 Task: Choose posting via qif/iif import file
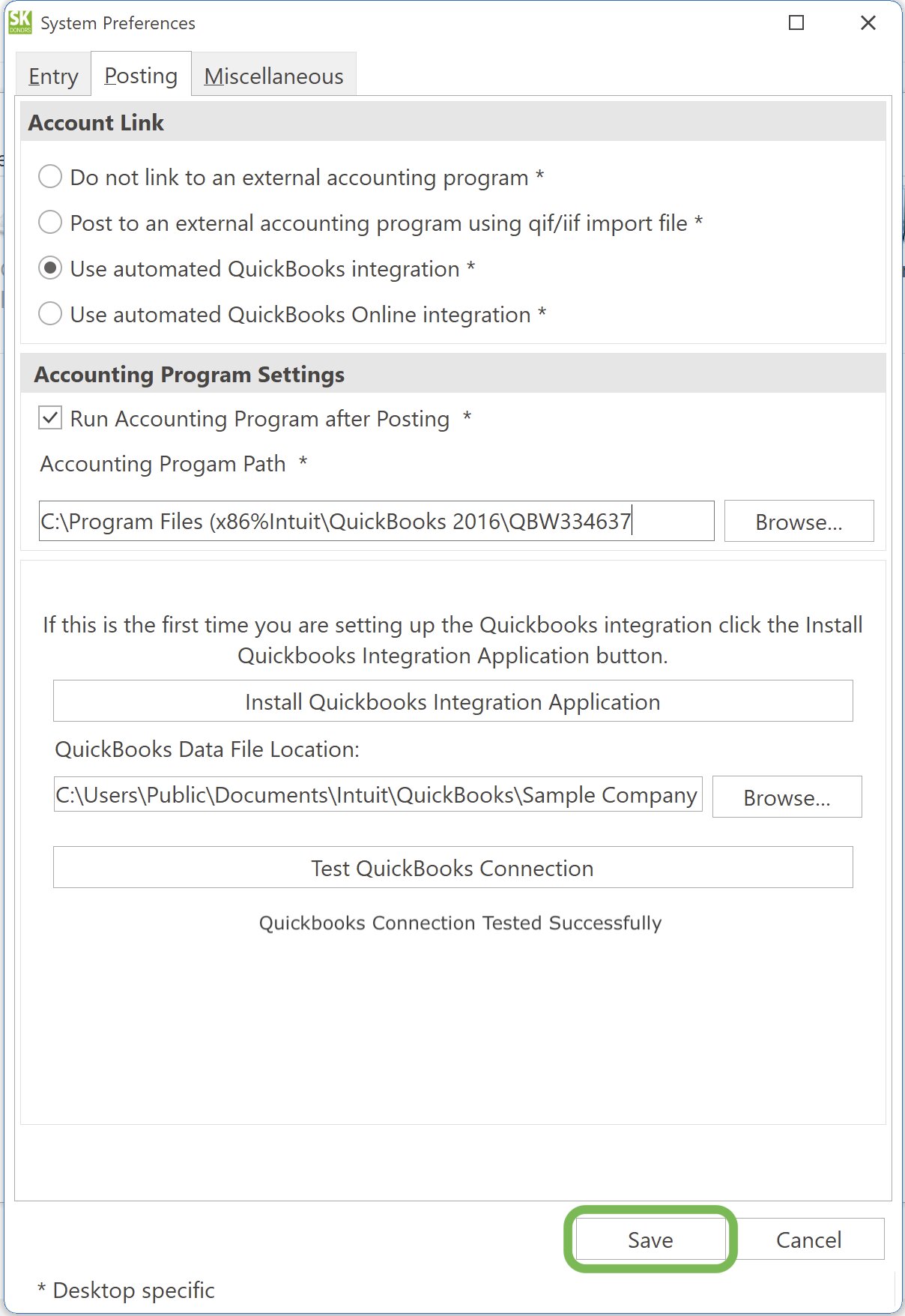(x=49, y=223)
